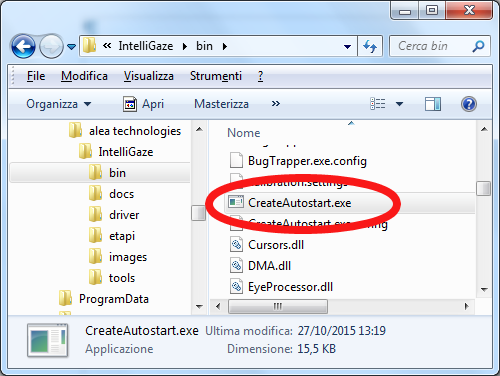Click the file list vertical scrollbar thumb
500x376 pixels.
(483, 188)
